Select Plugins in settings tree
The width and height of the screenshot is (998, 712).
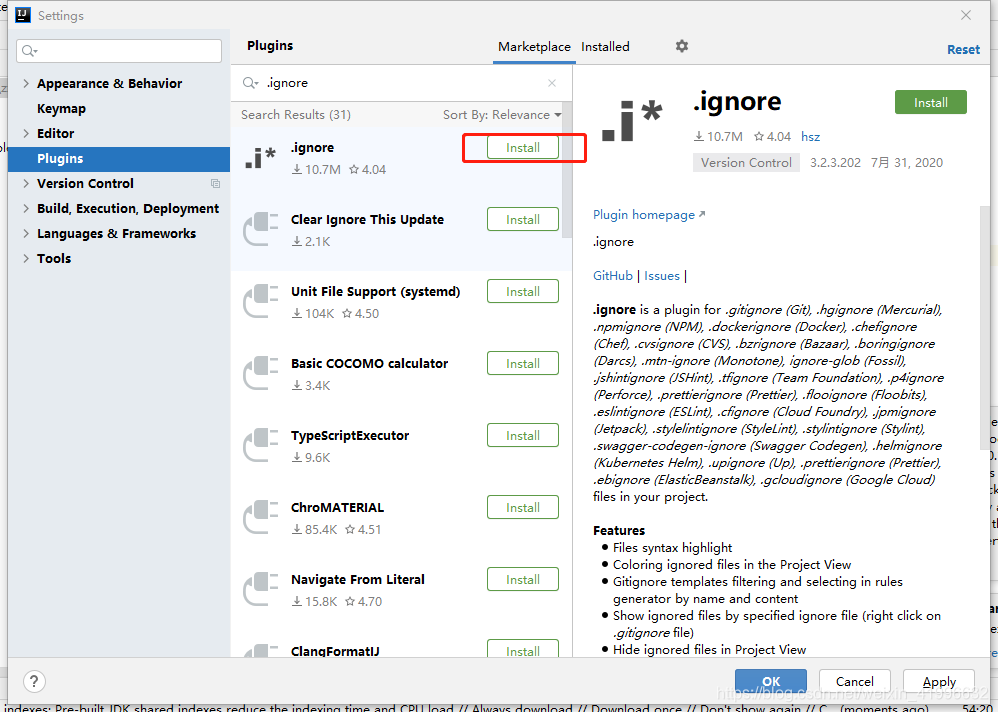click(119, 158)
